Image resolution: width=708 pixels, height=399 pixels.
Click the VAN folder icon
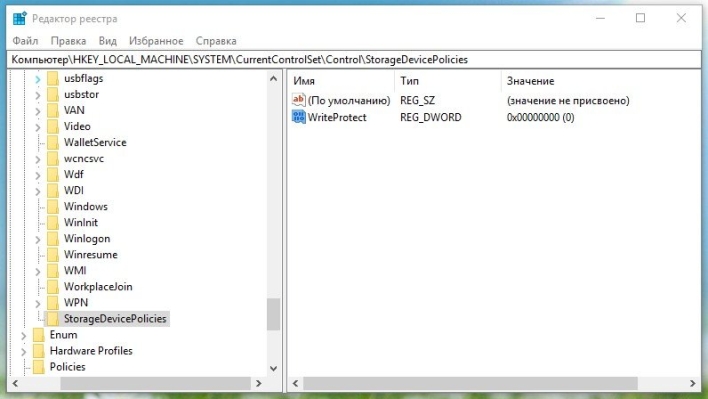tap(53, 110)
